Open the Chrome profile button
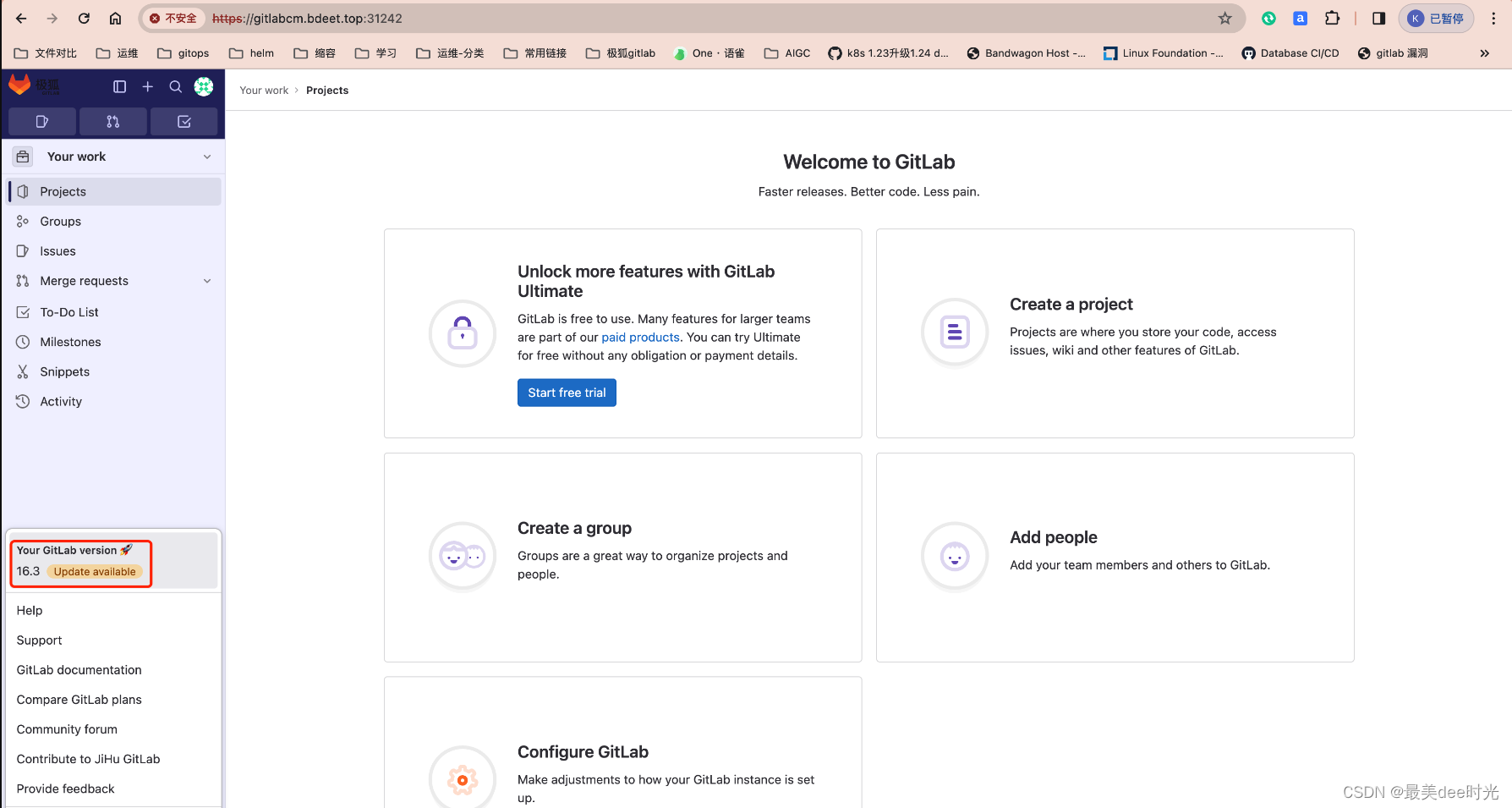Viewport: 1512px width, 808px height. 1436,19
